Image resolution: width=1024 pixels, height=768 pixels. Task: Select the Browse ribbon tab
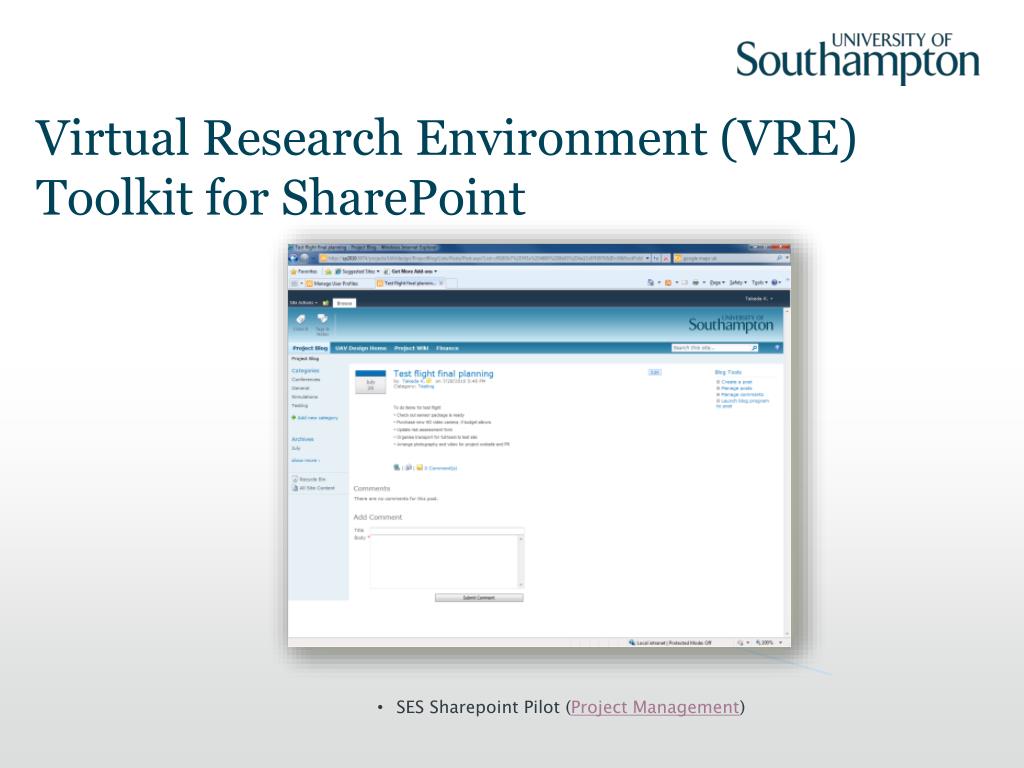(x=344, y=303)
